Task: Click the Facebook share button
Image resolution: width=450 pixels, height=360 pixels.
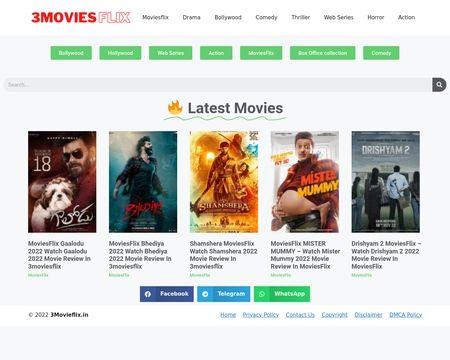Action: click(167, 294)
